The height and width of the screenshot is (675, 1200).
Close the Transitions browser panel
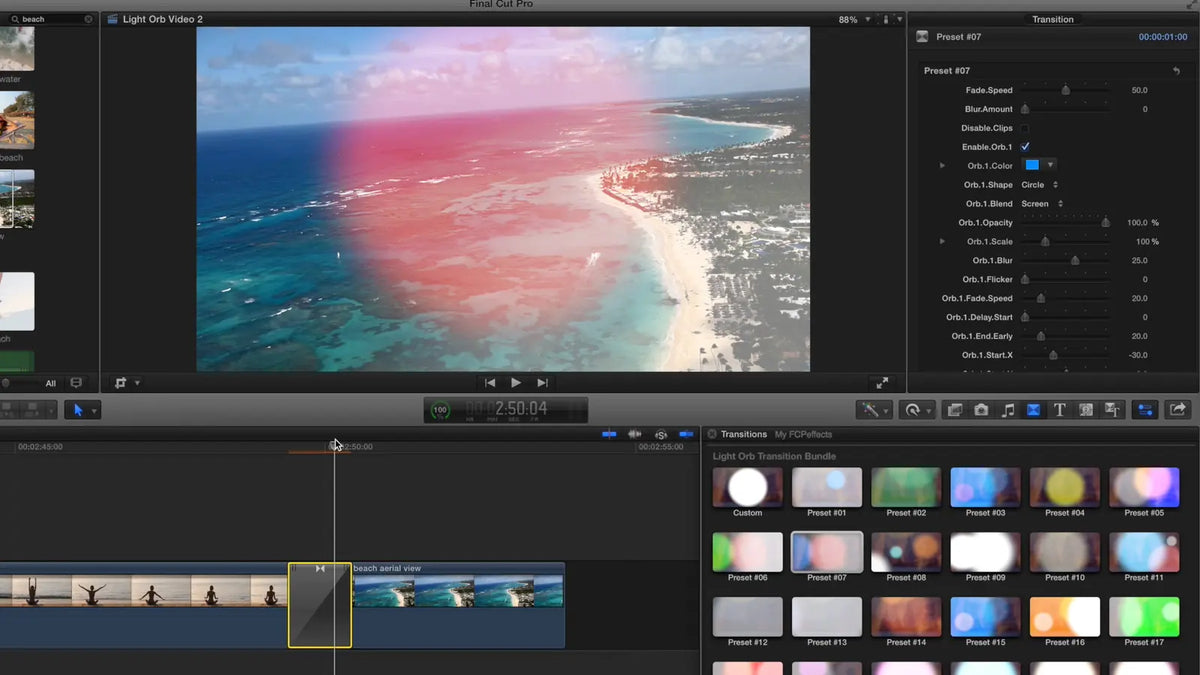pyautogui.click(x=712, y=434)
